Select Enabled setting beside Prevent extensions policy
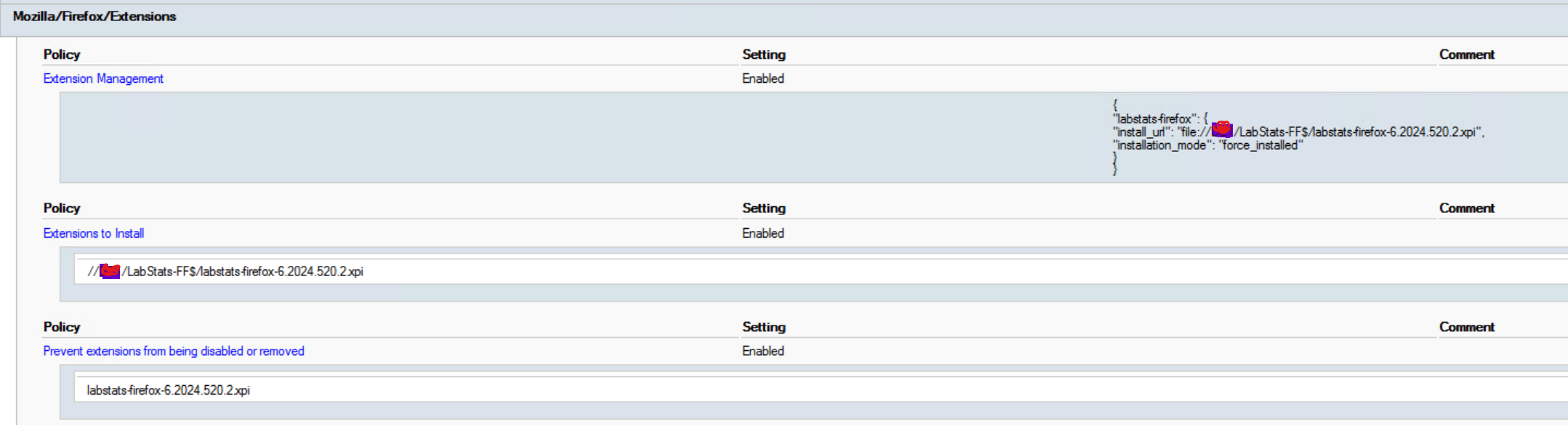Image resolution: width=1568 pixels, height=425 pixels. pos(763,351)
